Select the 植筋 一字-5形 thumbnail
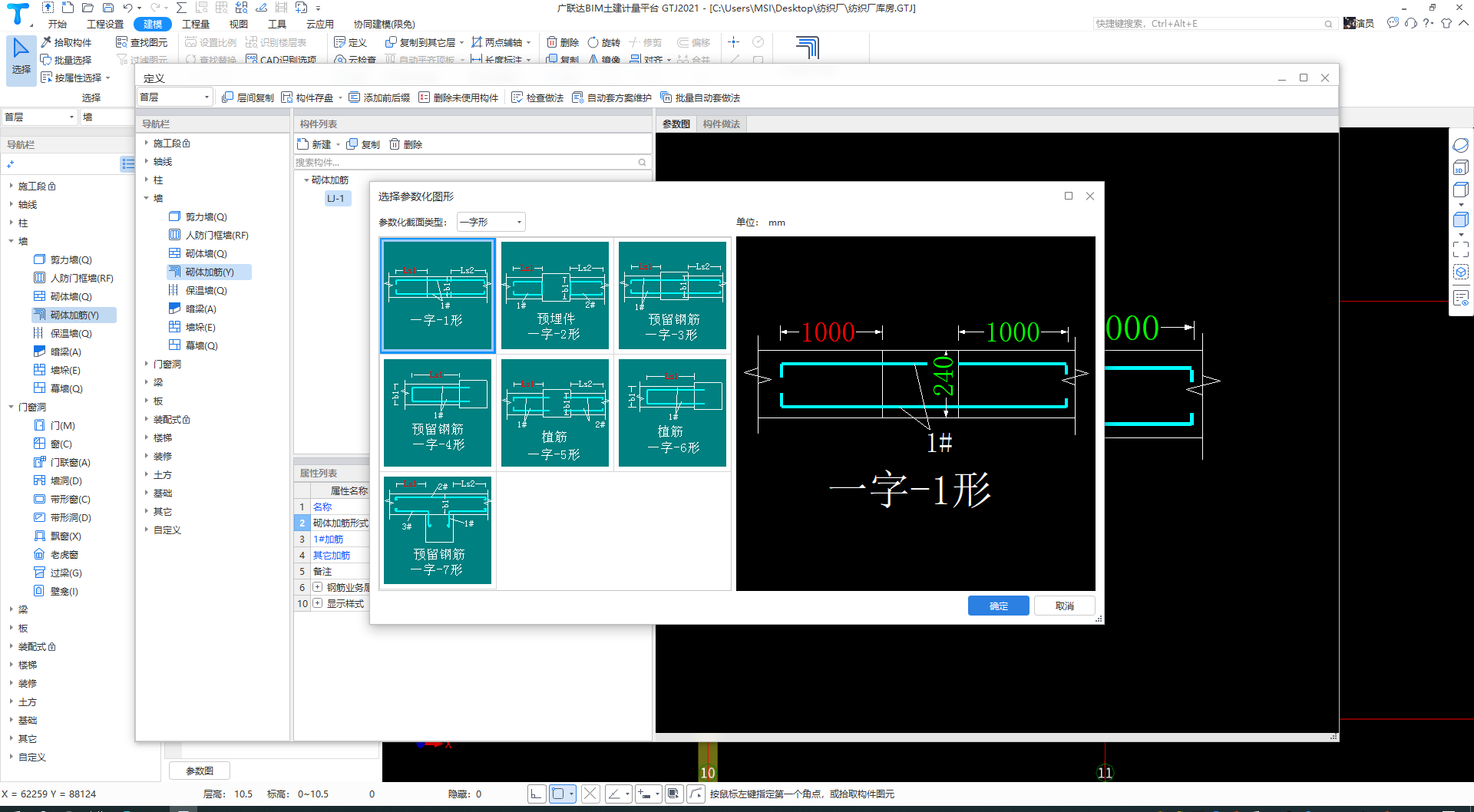 point(555,413)
